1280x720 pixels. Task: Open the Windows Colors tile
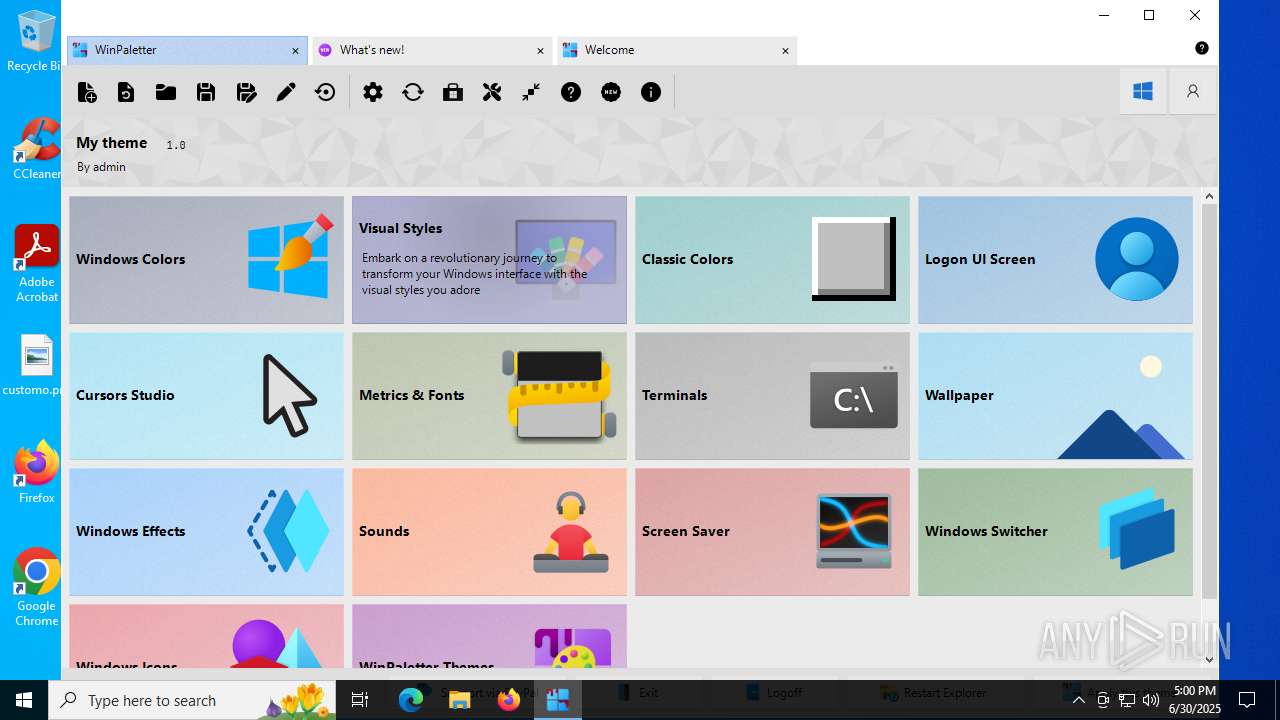click(206, 260)
